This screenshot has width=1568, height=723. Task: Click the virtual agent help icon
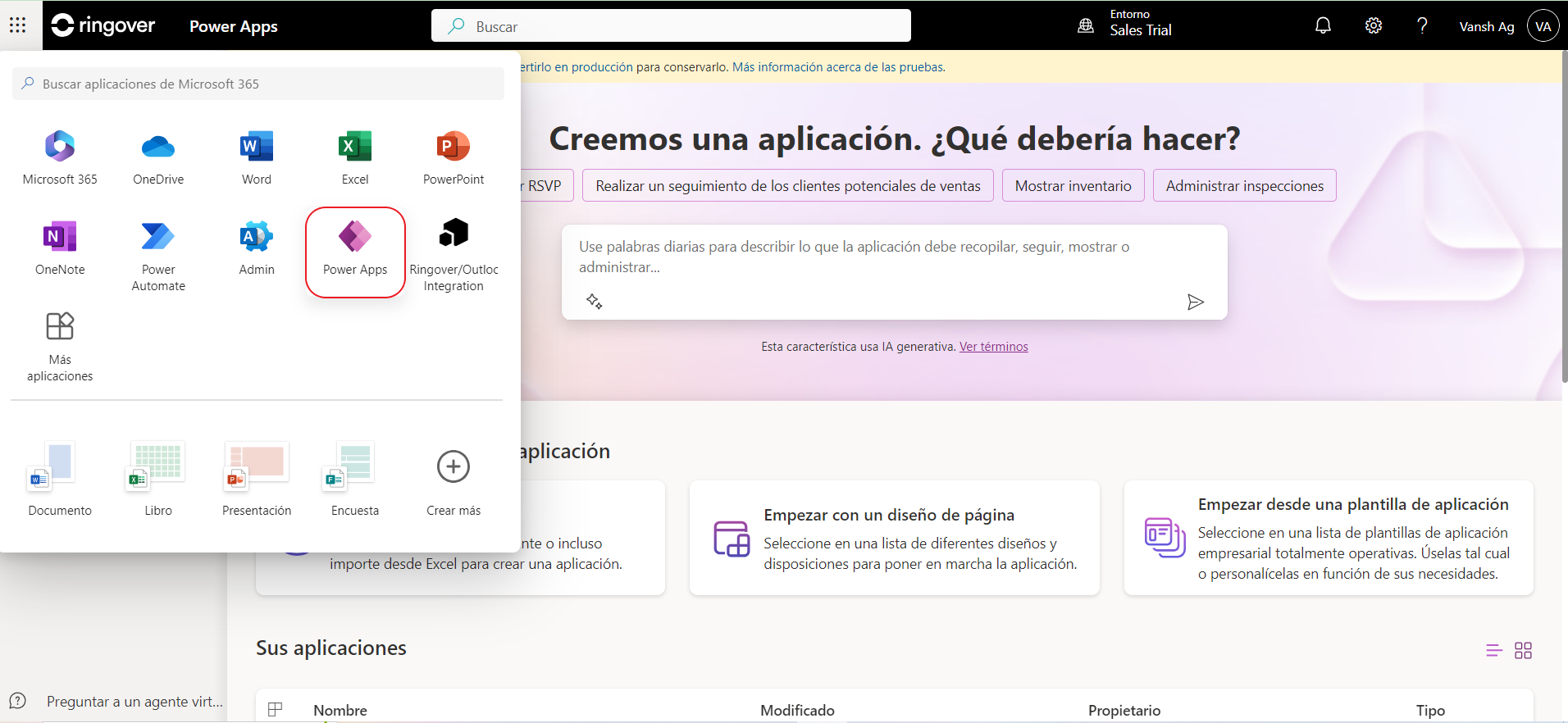pos(18,701)
